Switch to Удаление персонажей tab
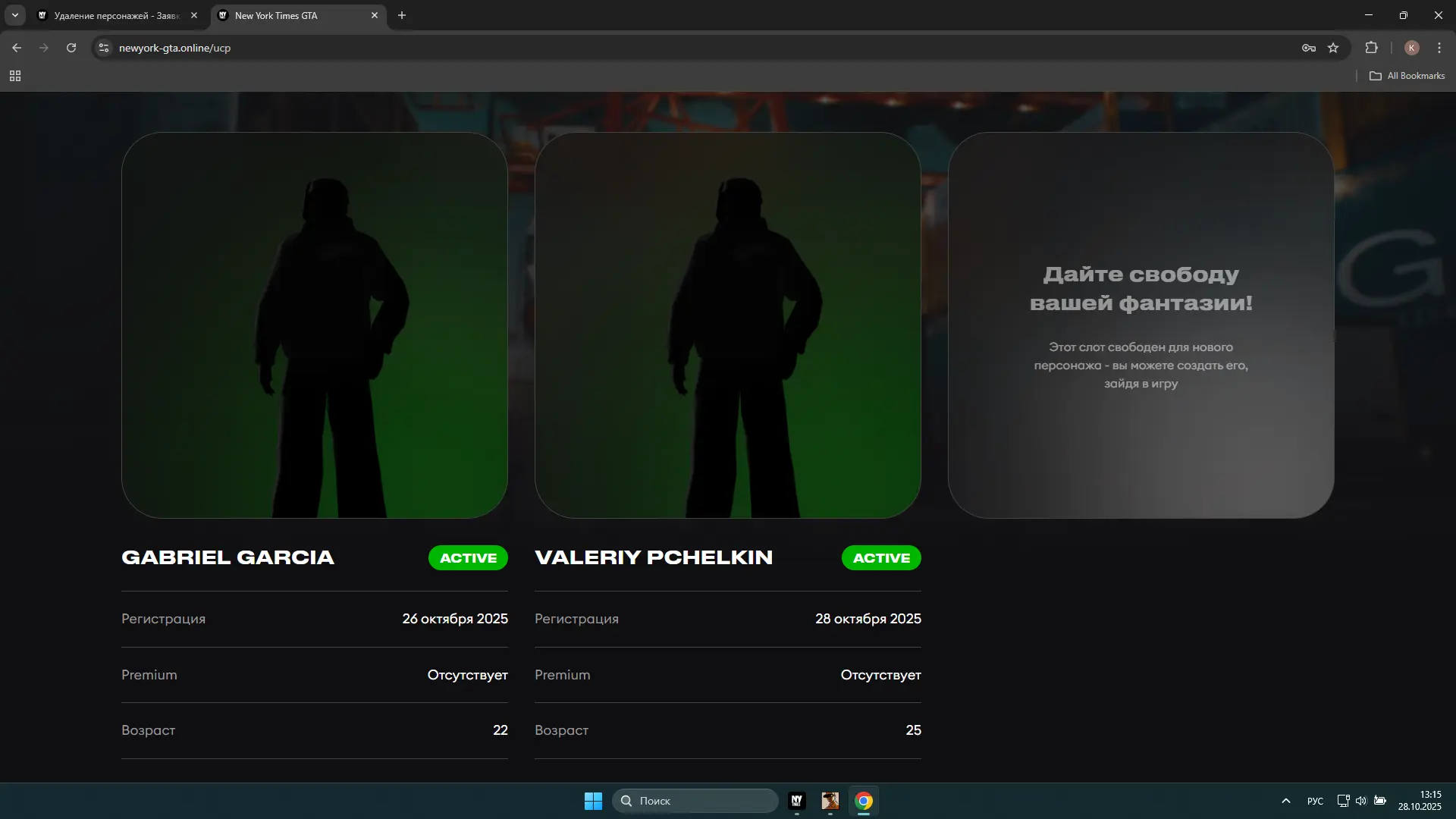Image resolution: width=1456 pixels, height=819 pixels. coord(114,15)
